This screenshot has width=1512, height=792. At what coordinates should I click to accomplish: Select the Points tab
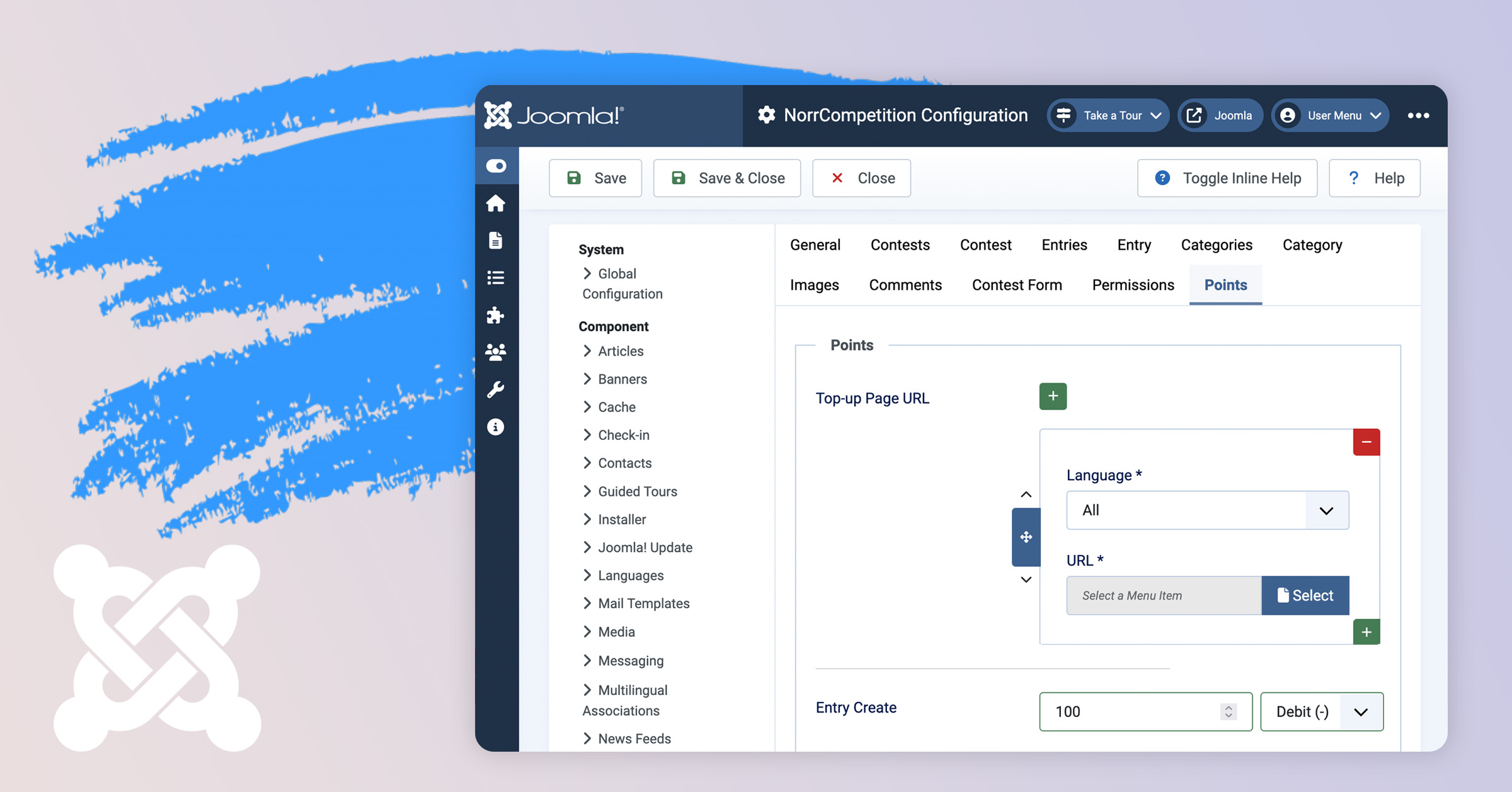(1226, 285)
